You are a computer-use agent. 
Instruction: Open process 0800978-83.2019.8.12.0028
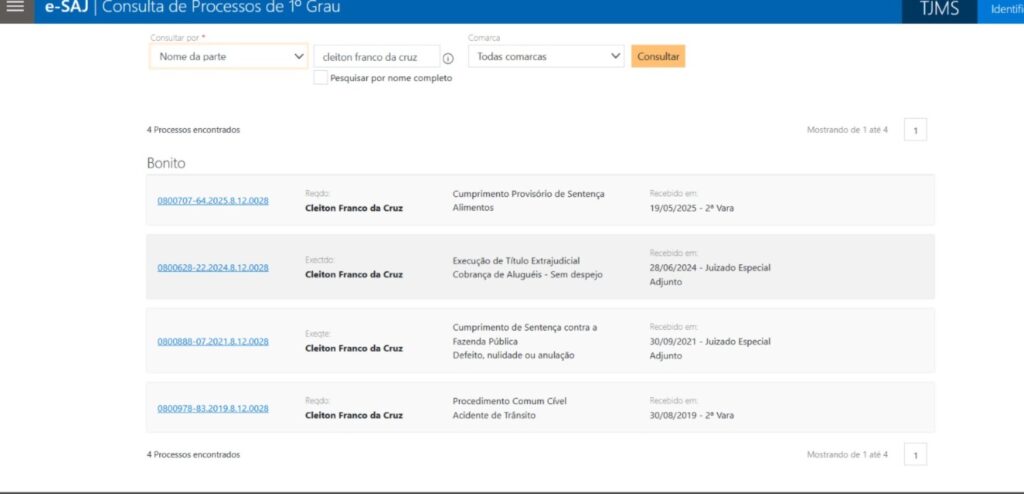pos(212,408)
